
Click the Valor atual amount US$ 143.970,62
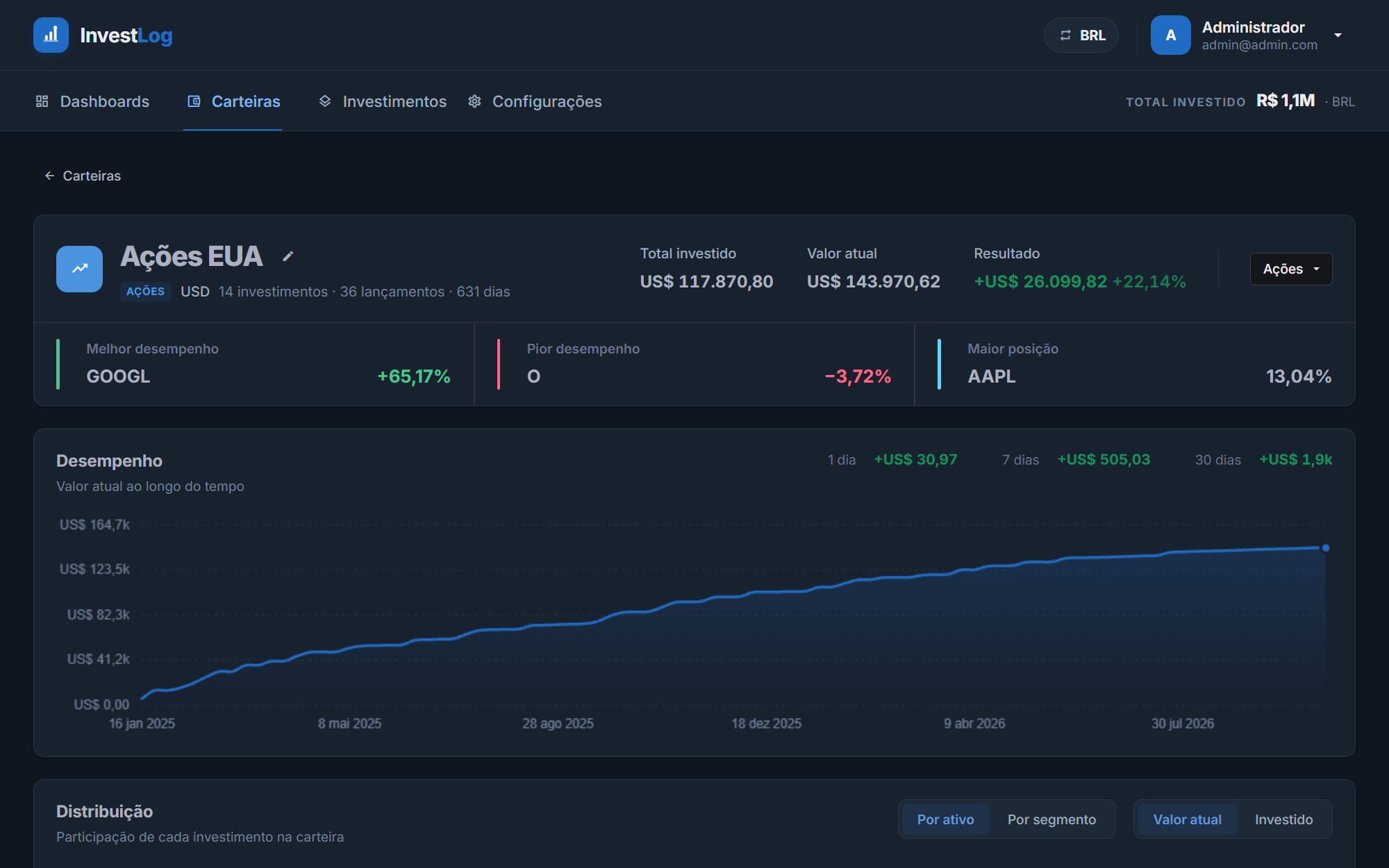(x=873, y=281)
